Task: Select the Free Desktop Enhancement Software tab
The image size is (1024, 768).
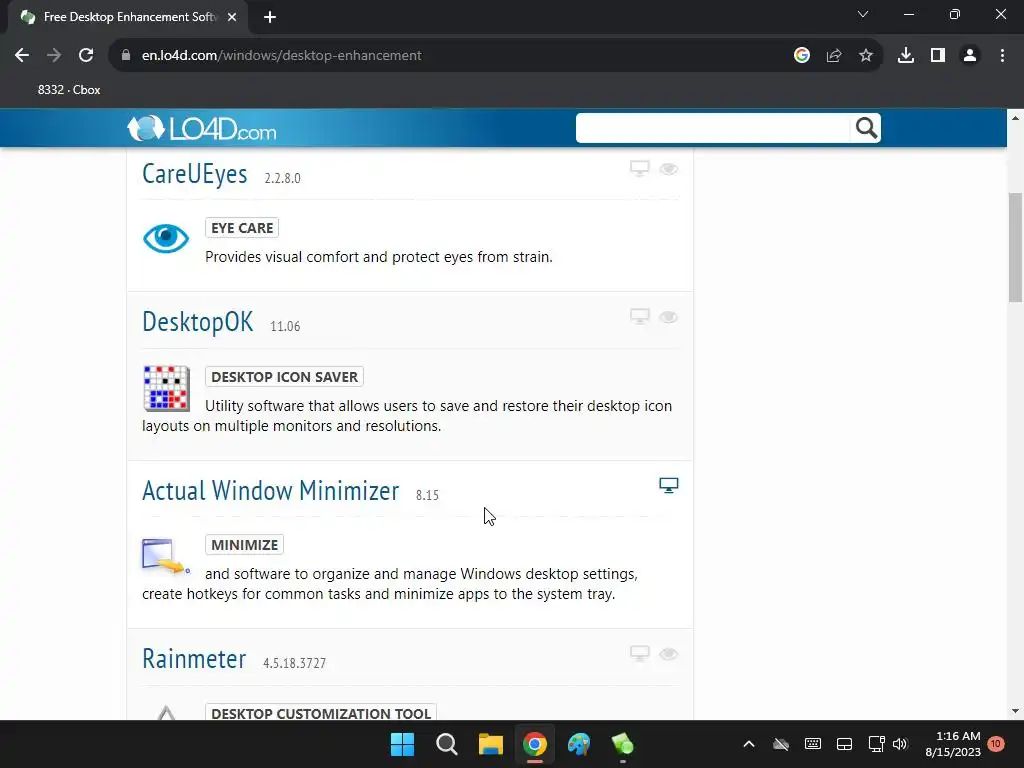Action: point(128,17)
